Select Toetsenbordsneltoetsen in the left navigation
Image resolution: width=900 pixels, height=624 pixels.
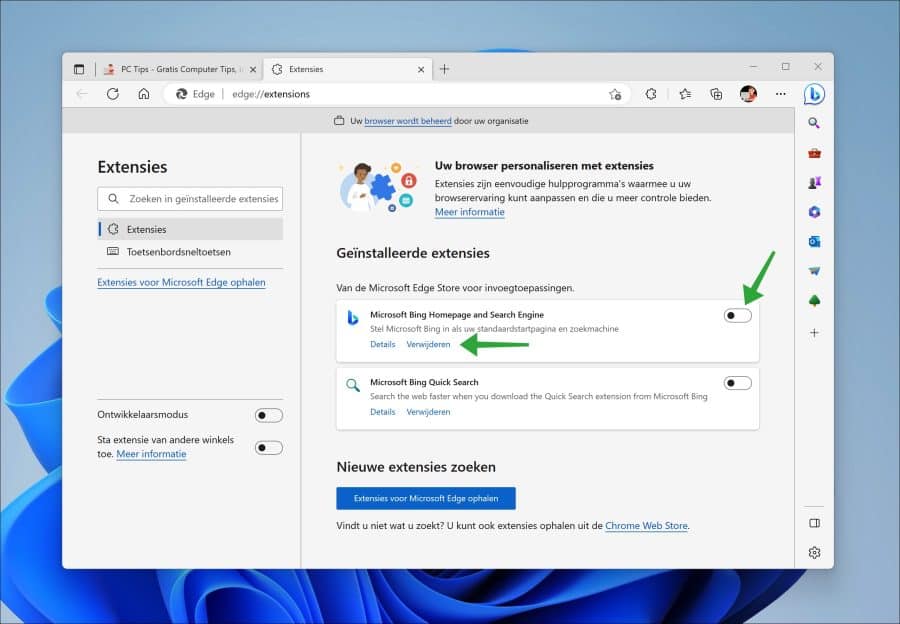191,251
